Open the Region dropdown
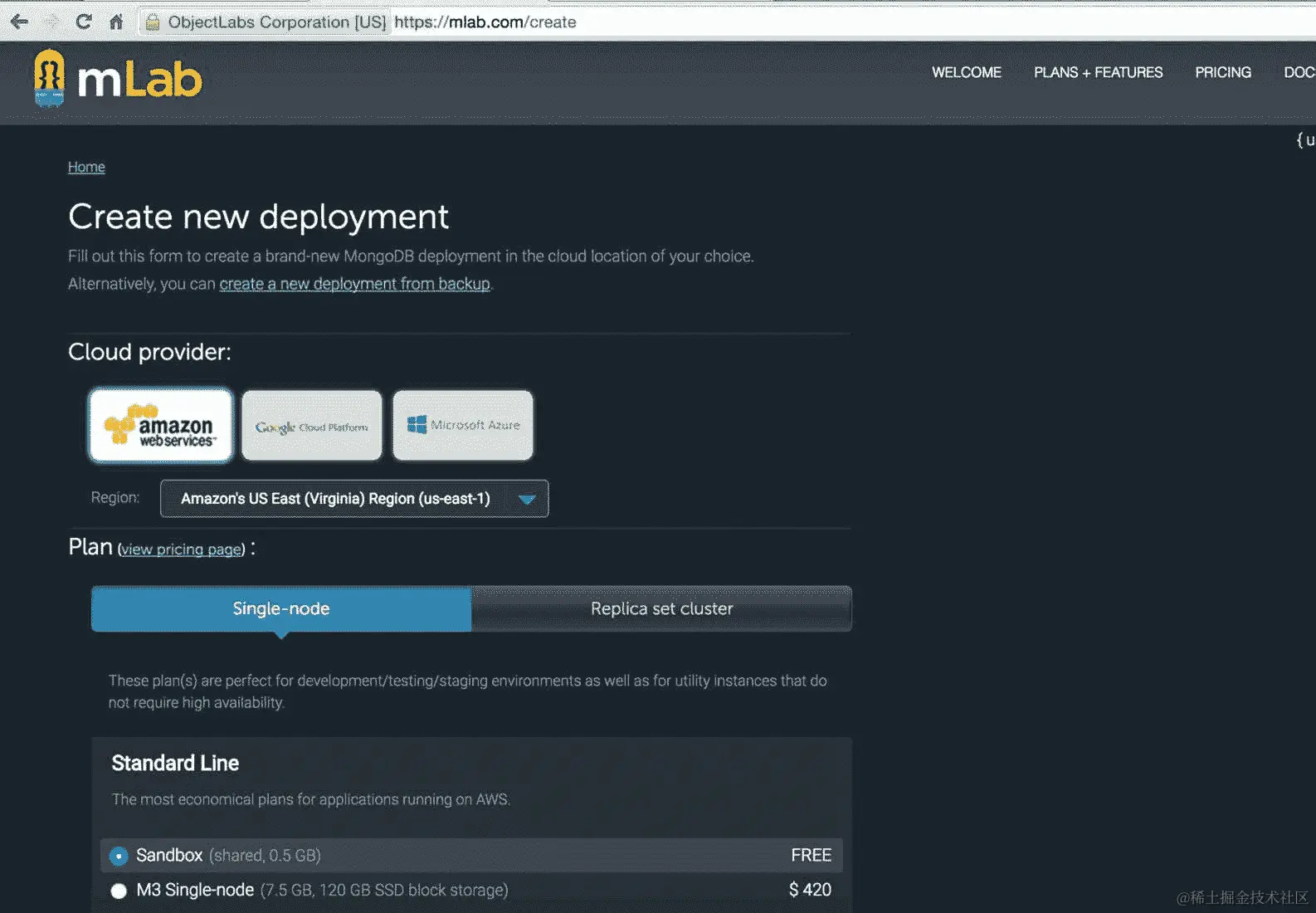Image resolution: width=1316 pixels, height=913 pixels. coord(354,499)
